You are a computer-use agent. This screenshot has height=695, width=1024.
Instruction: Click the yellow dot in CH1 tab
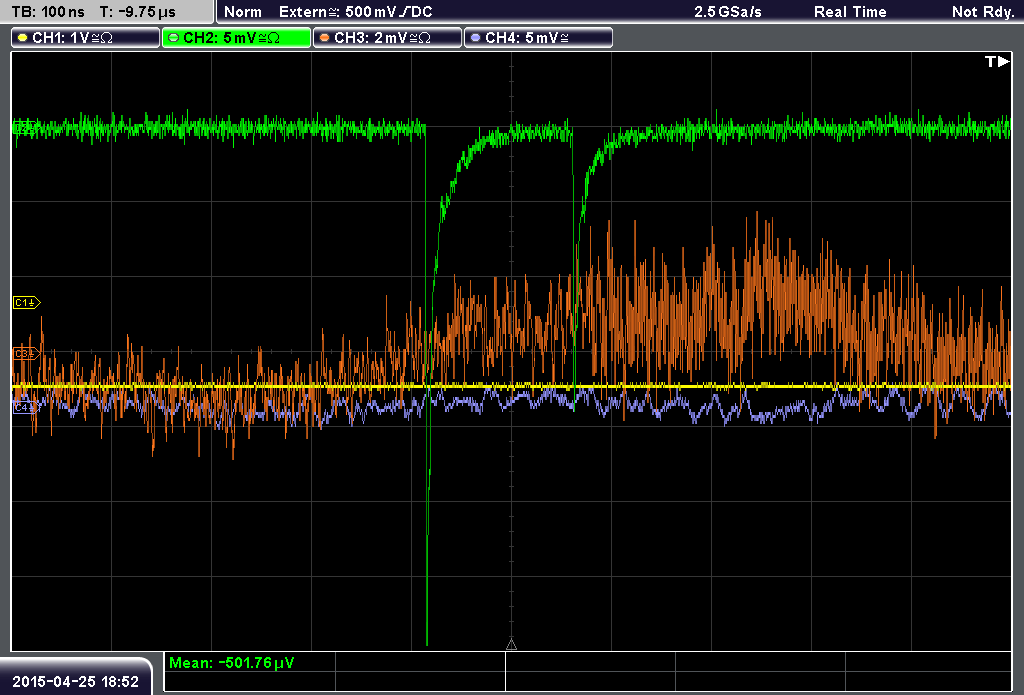pyautogui.click(x=22, y=38)
